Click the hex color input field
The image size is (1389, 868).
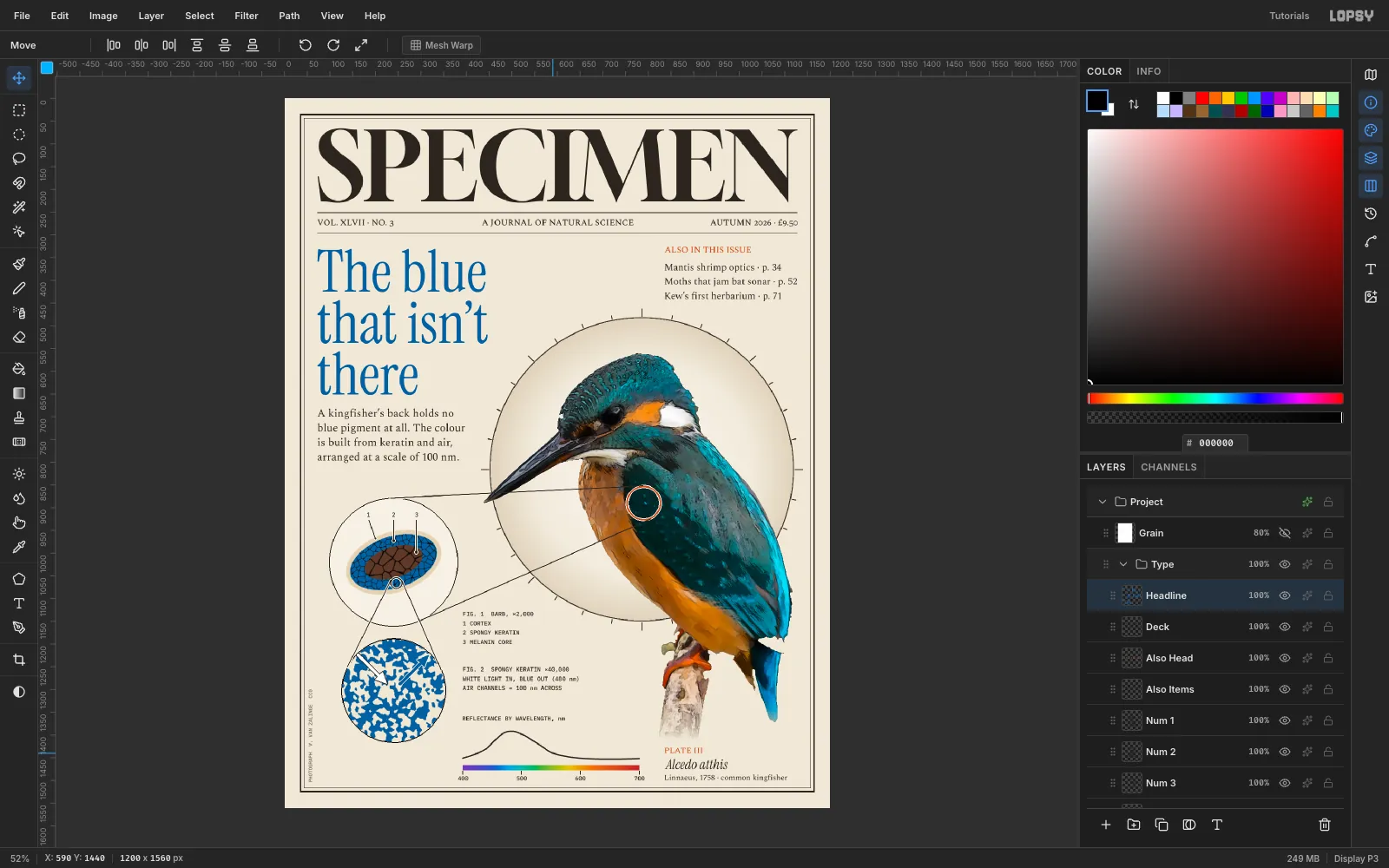click(1215, 443)
